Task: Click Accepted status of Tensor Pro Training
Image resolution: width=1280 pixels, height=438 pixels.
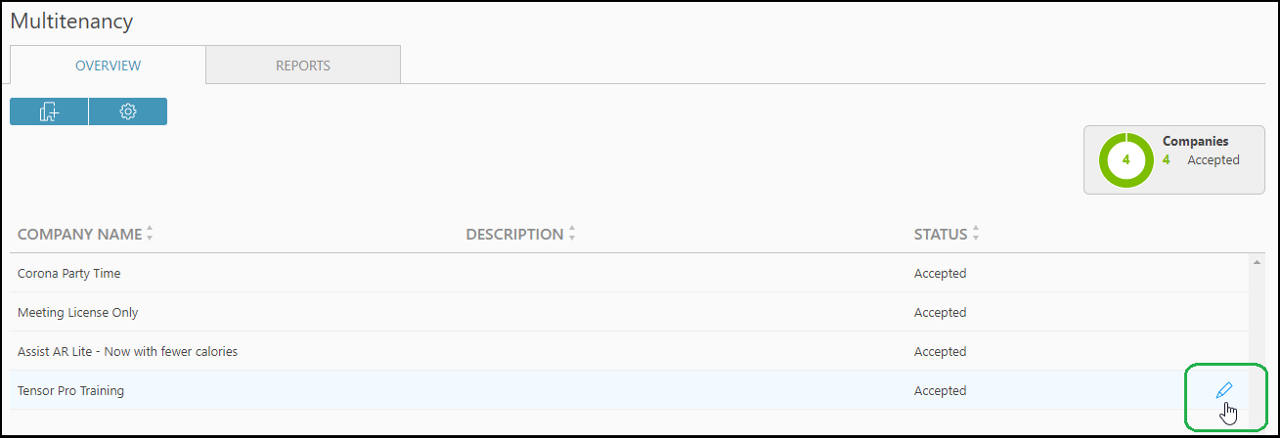Action: [x=940, y=391]
